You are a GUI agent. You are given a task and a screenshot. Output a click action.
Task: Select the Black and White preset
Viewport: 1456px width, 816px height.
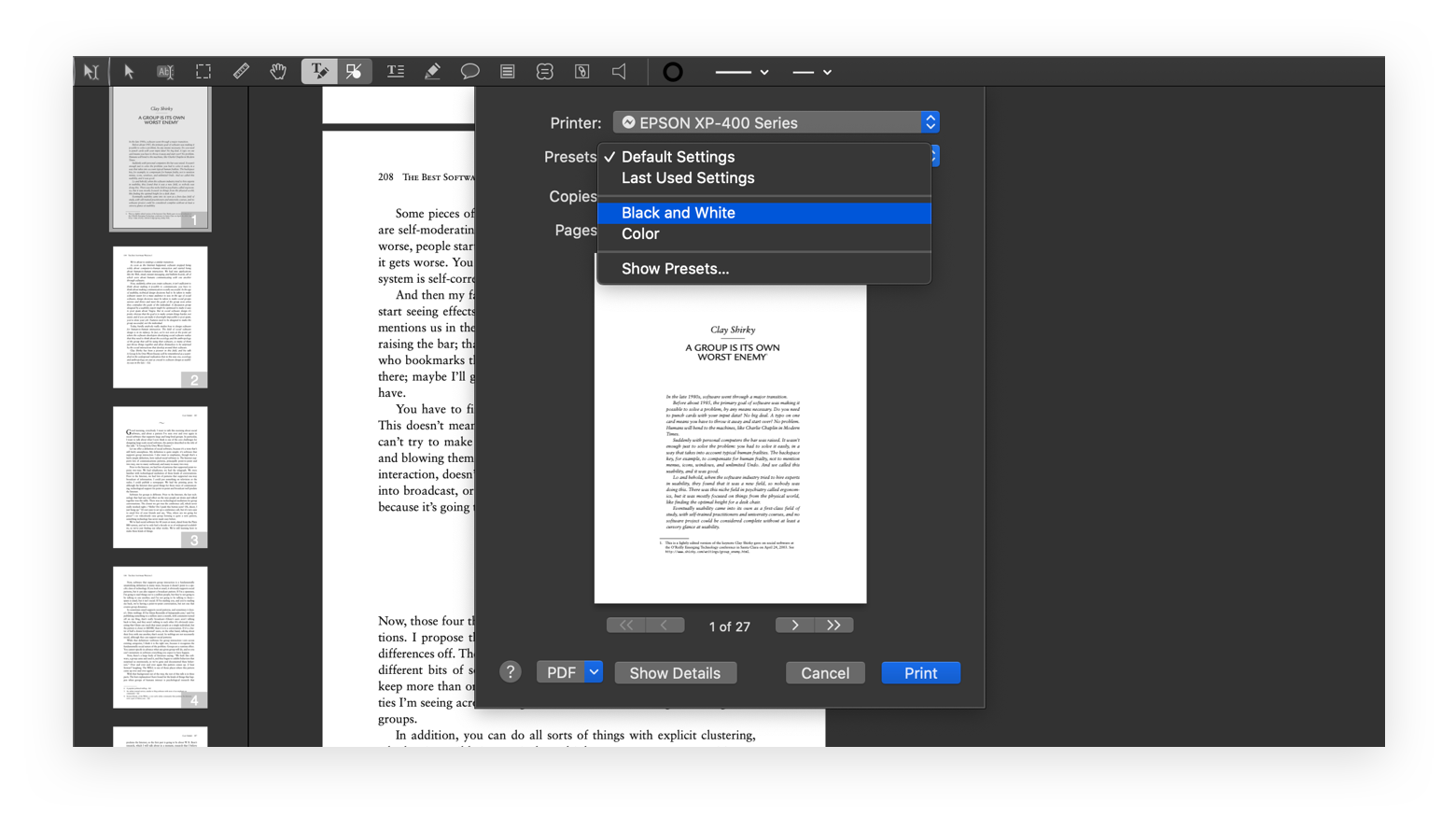(679, 213)
